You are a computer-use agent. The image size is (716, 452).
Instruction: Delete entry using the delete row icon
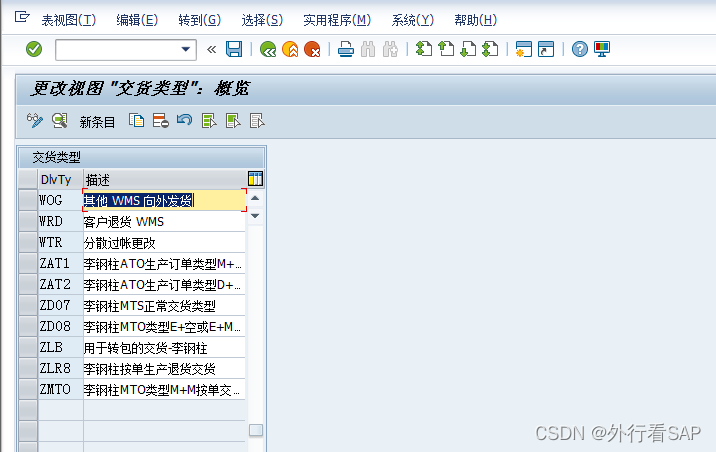[161, 121]
